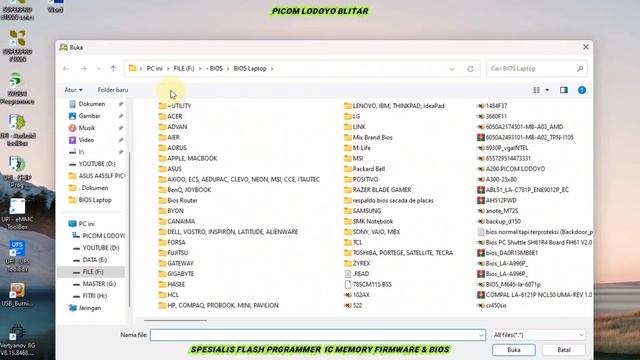
Task: Select LENOVO, IBM, THINKPAD folder
Action: [x=398, y=106]
